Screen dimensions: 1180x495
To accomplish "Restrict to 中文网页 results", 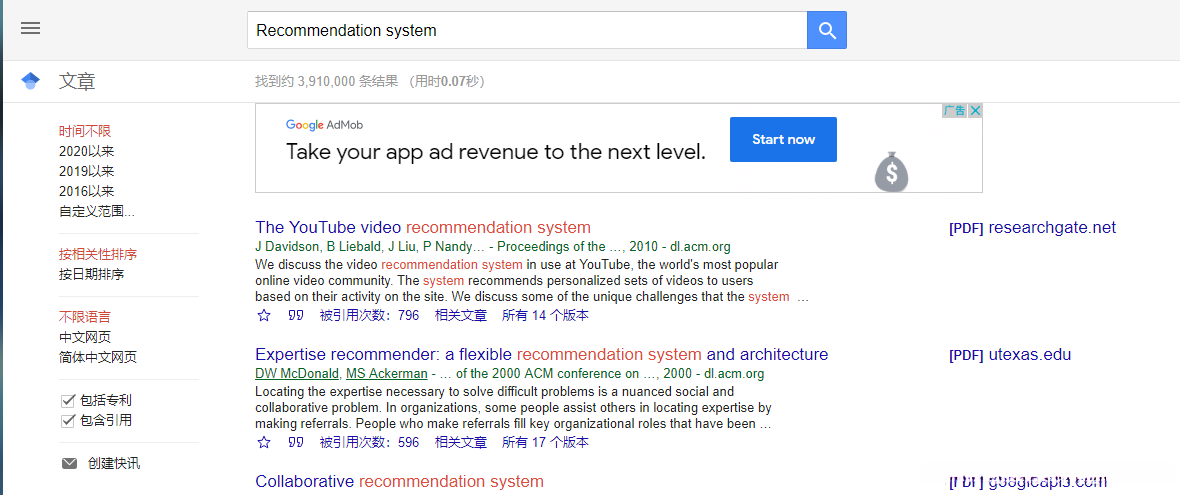I will (x=85, y=337).
